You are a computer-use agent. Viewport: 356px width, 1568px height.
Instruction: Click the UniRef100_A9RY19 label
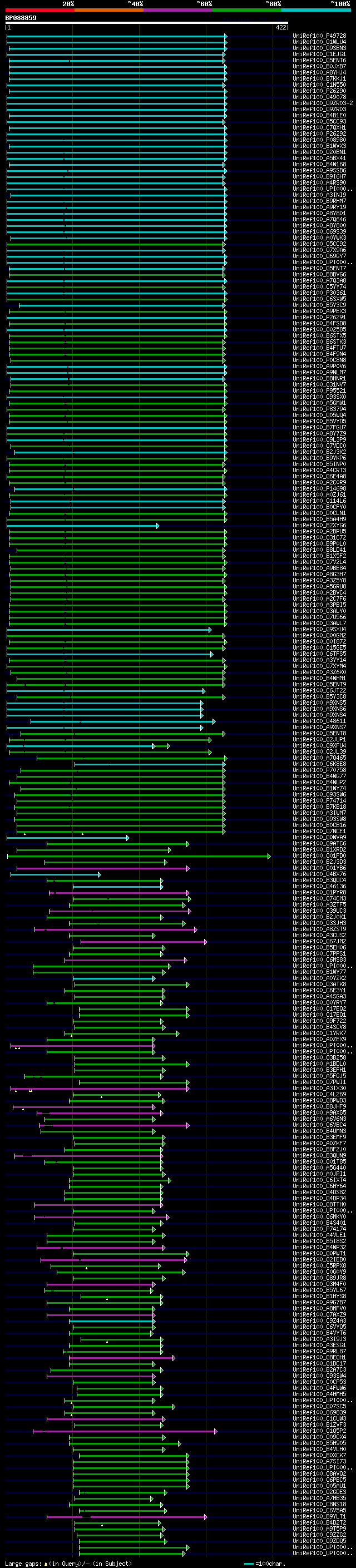319,207
